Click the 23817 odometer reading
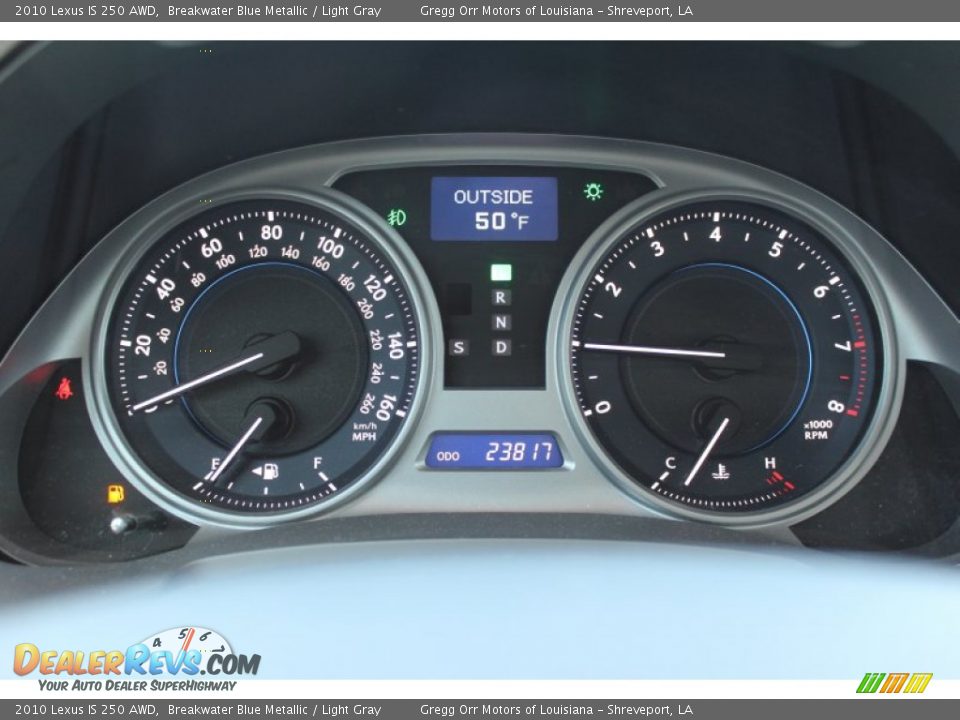Screen dimensions: 960x720 click(519, 452)
